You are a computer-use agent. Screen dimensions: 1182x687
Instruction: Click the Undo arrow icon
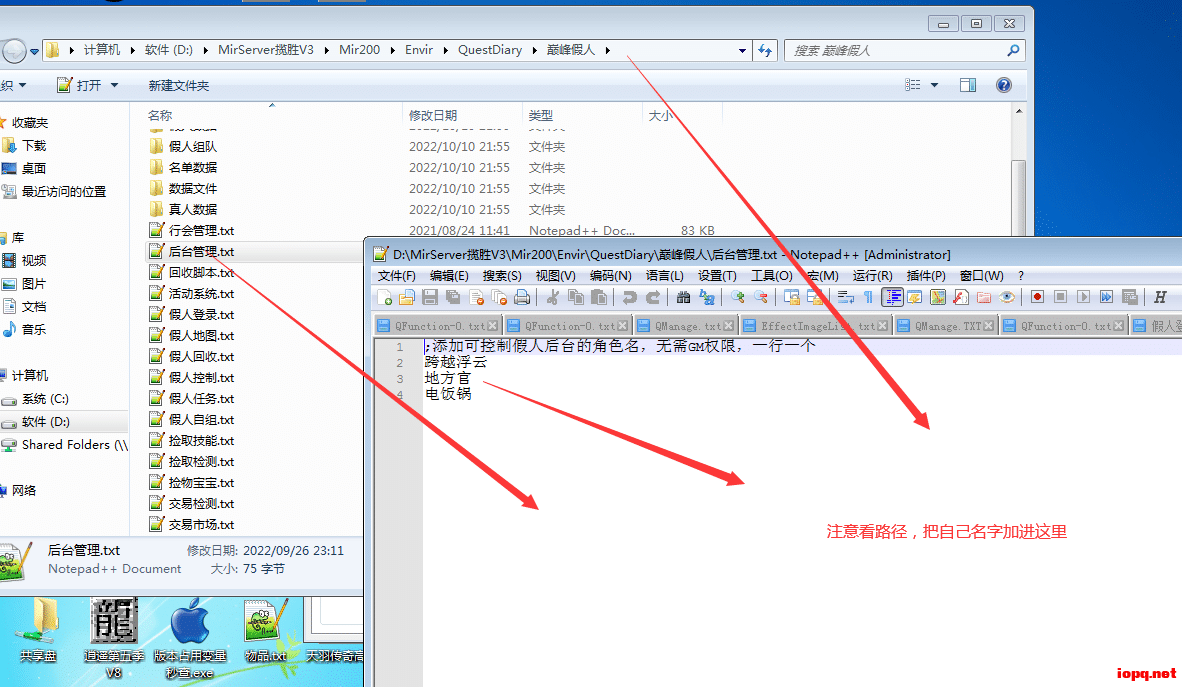point(629,297)
